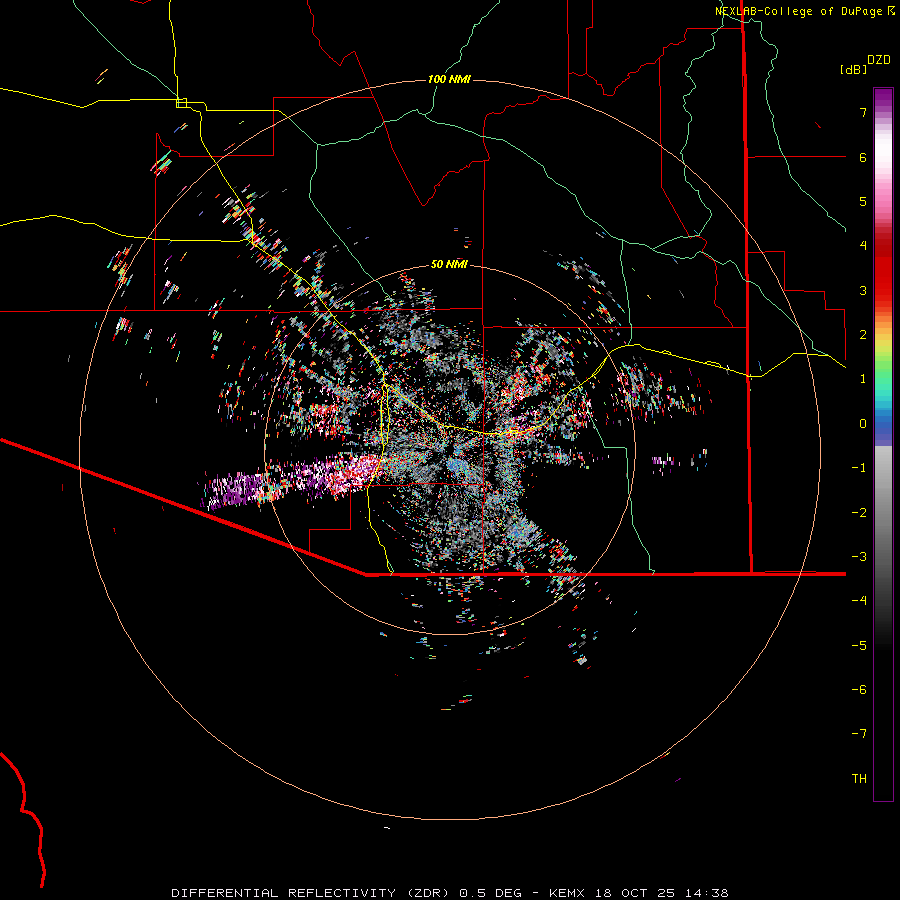Image resolution: width=900 pixels, height=900 pixels.
Task: Click the Differential Reflectivity (ZDR) title text
Action: pos(312,893)
